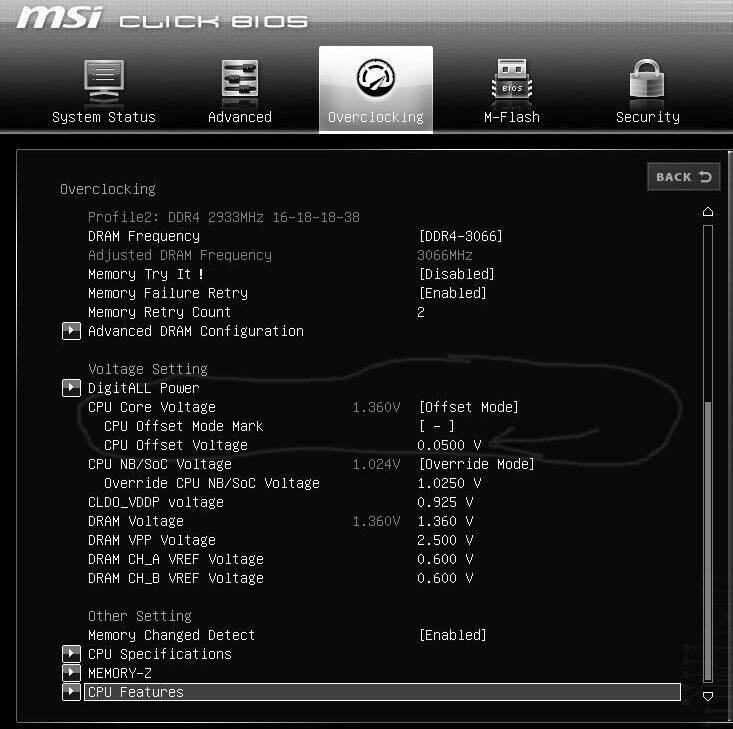Select the CPU Offset Mode Mark label
Viewport: 733px width, 729px height.
[x=183, y=426]
